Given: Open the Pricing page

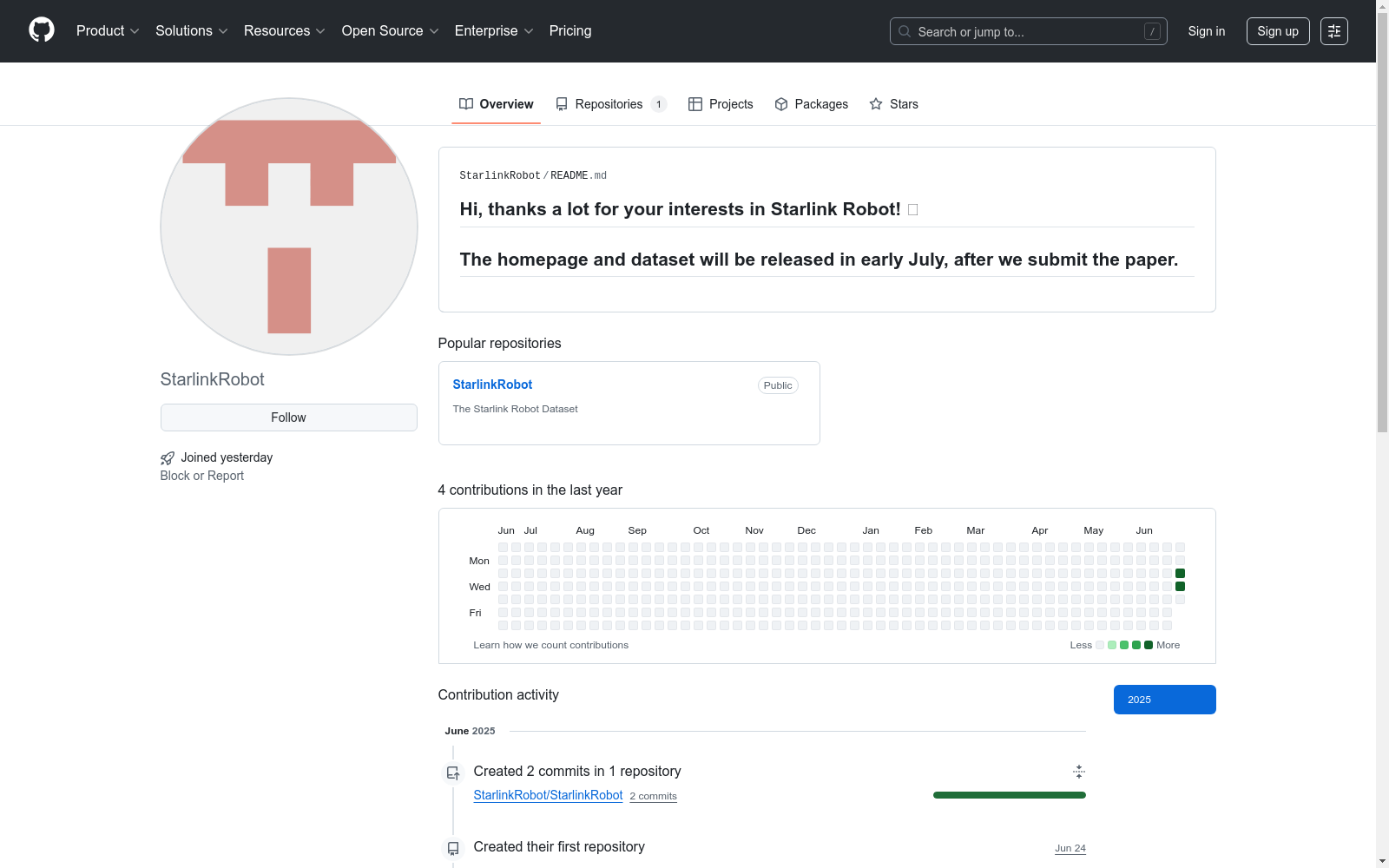Looking at the screenshot, I should click(570, 31).
